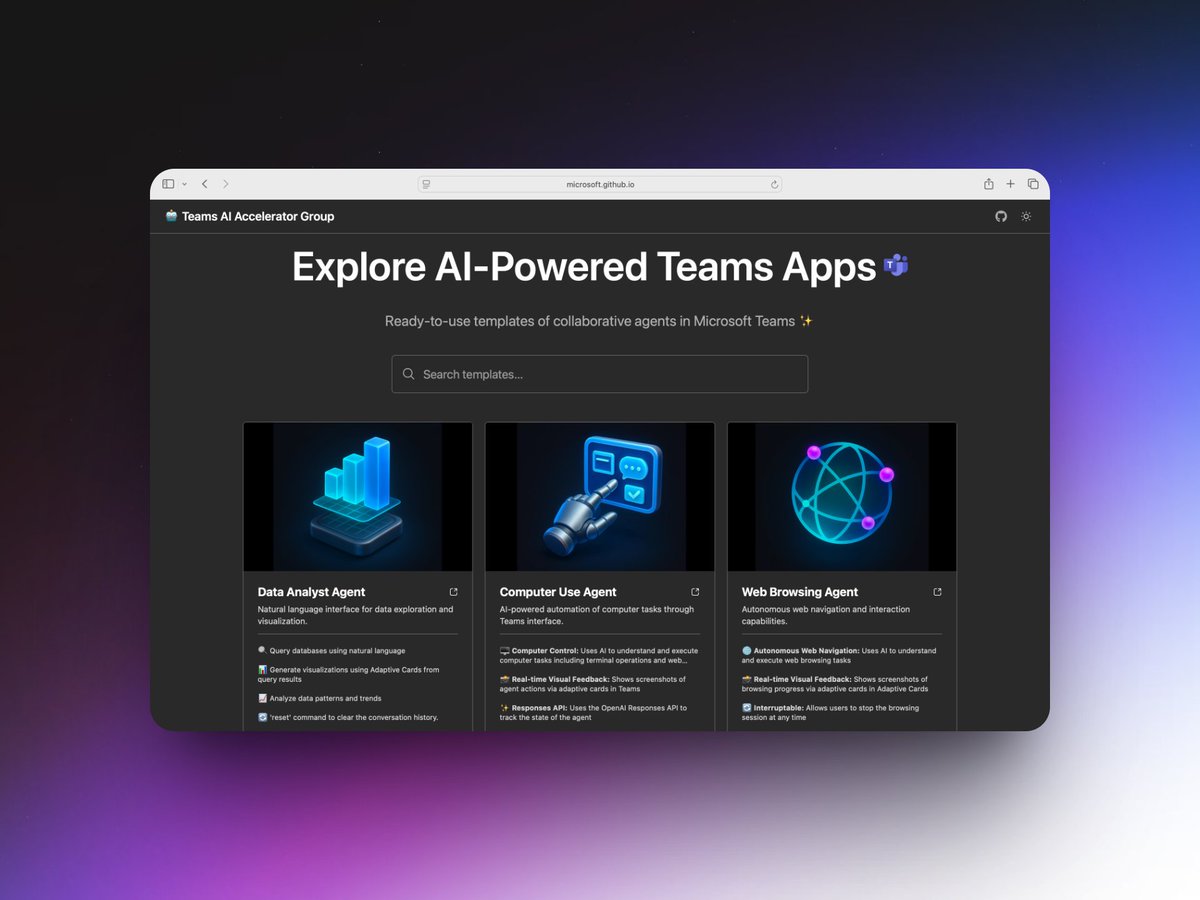Open the Web Browsing Agent title
The image size is (1200, 900).
800,592
